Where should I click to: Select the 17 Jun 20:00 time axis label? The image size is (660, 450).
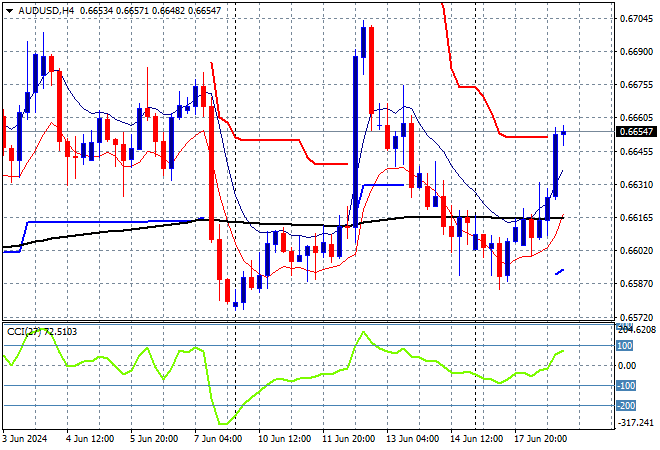click(x=540, y=439)
